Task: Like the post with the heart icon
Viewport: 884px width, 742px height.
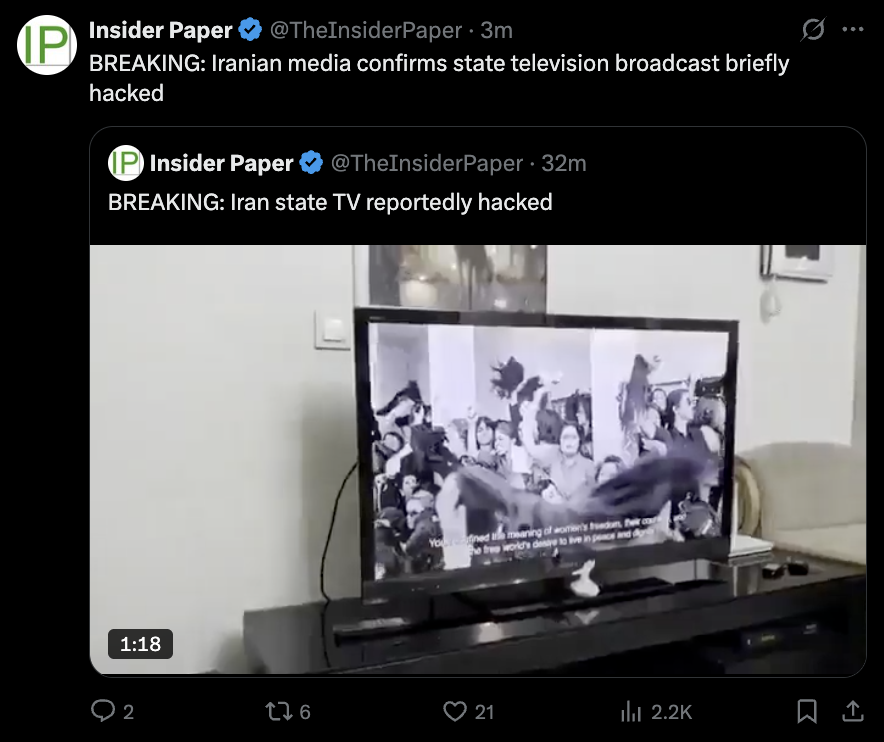Action: click(x=468, y=711)
